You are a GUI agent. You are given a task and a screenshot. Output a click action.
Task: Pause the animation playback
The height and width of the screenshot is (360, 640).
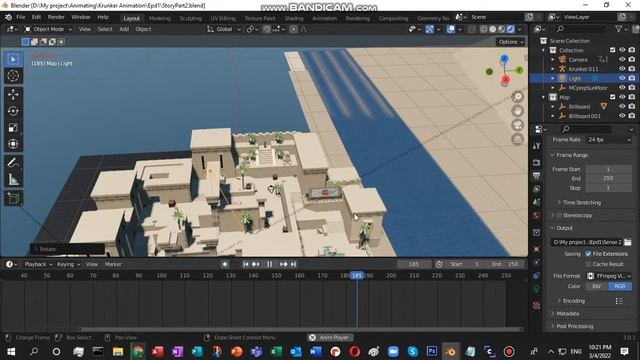269,264
